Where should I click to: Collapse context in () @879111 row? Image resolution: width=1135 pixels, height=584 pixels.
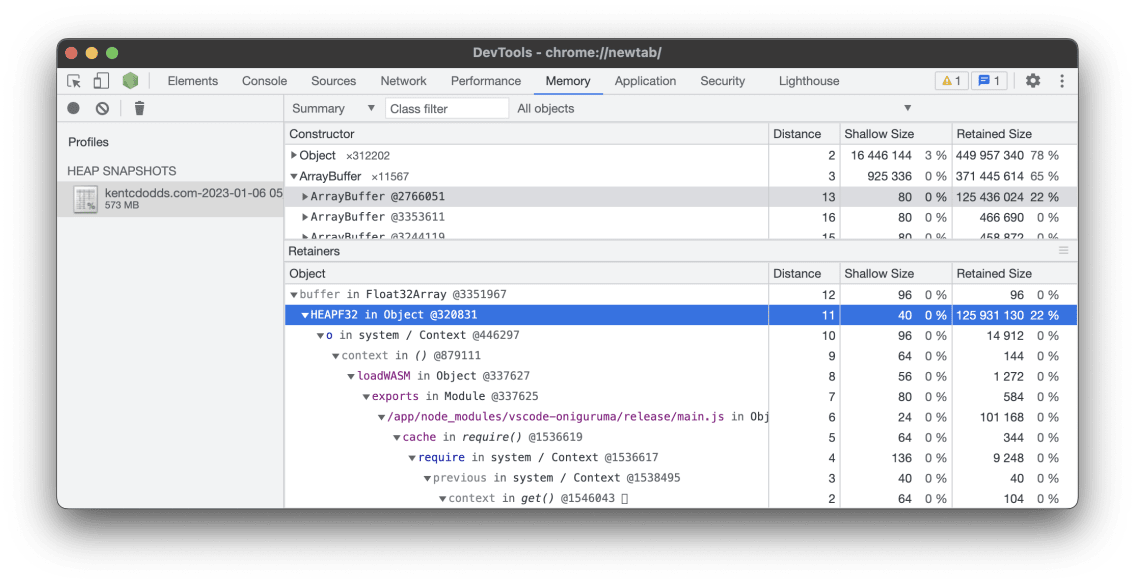[x=336, y=356]
